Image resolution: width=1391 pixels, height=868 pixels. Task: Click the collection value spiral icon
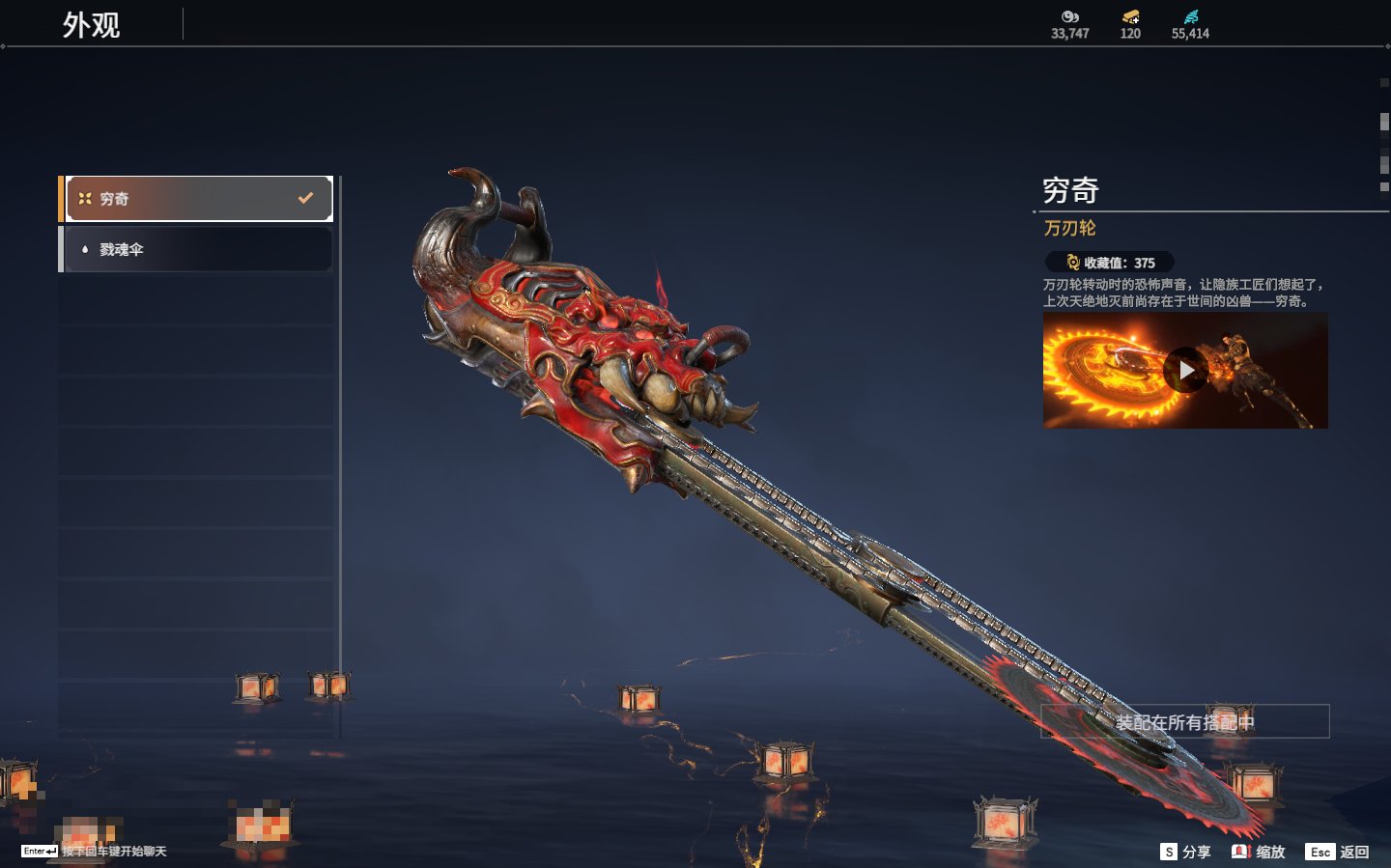[1072, 262]
